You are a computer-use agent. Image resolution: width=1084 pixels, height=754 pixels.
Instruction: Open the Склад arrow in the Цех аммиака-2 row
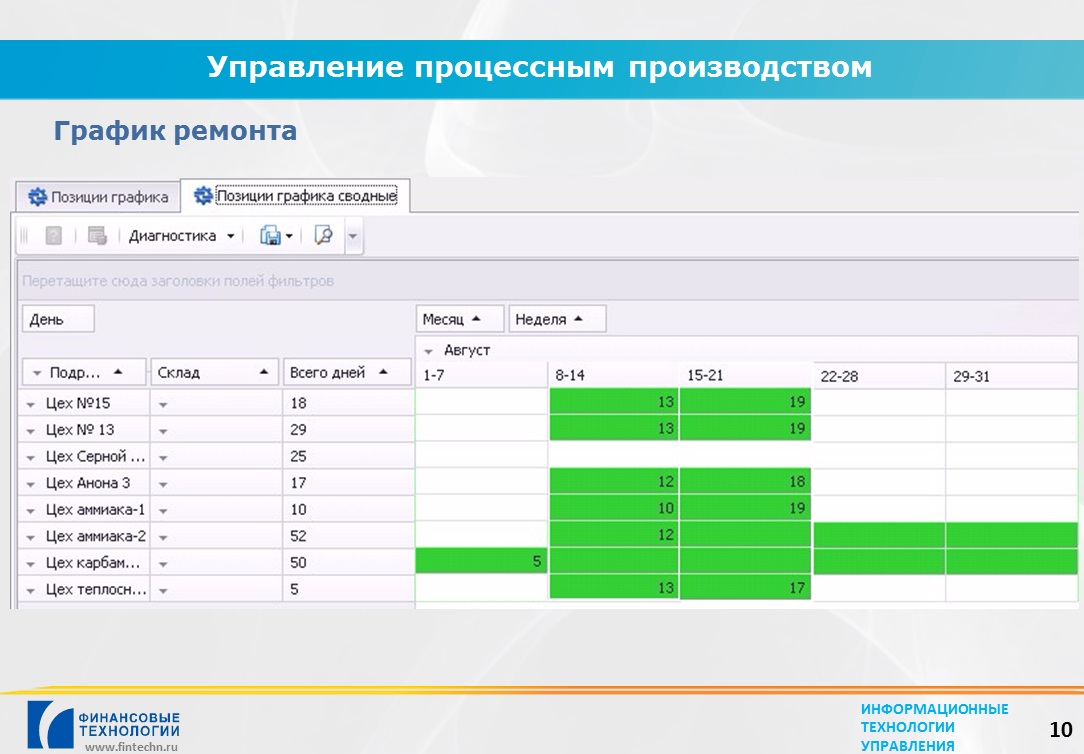click(x=163, y=537)
